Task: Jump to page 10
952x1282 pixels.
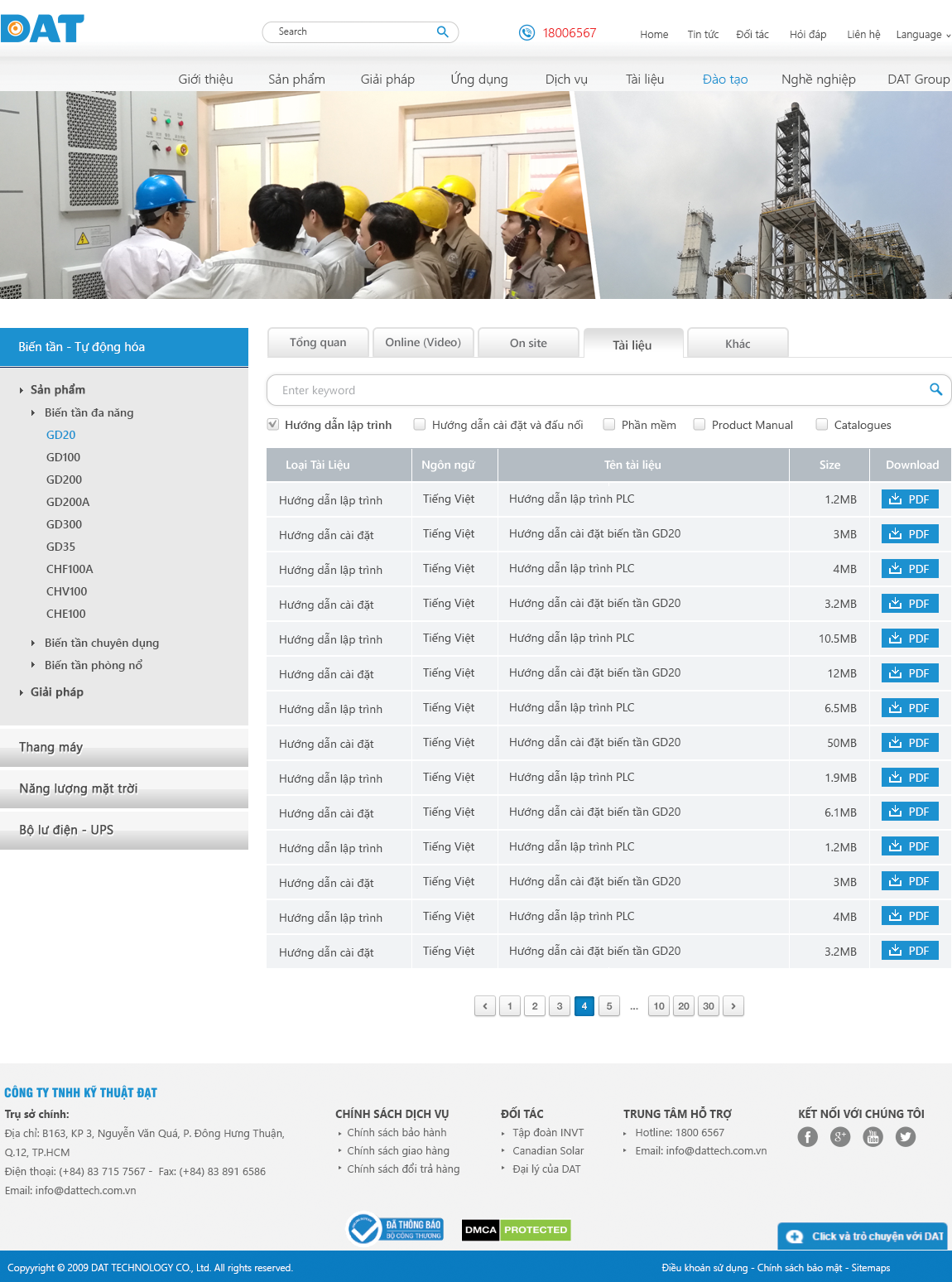Action: click(x=659, y=1006)
